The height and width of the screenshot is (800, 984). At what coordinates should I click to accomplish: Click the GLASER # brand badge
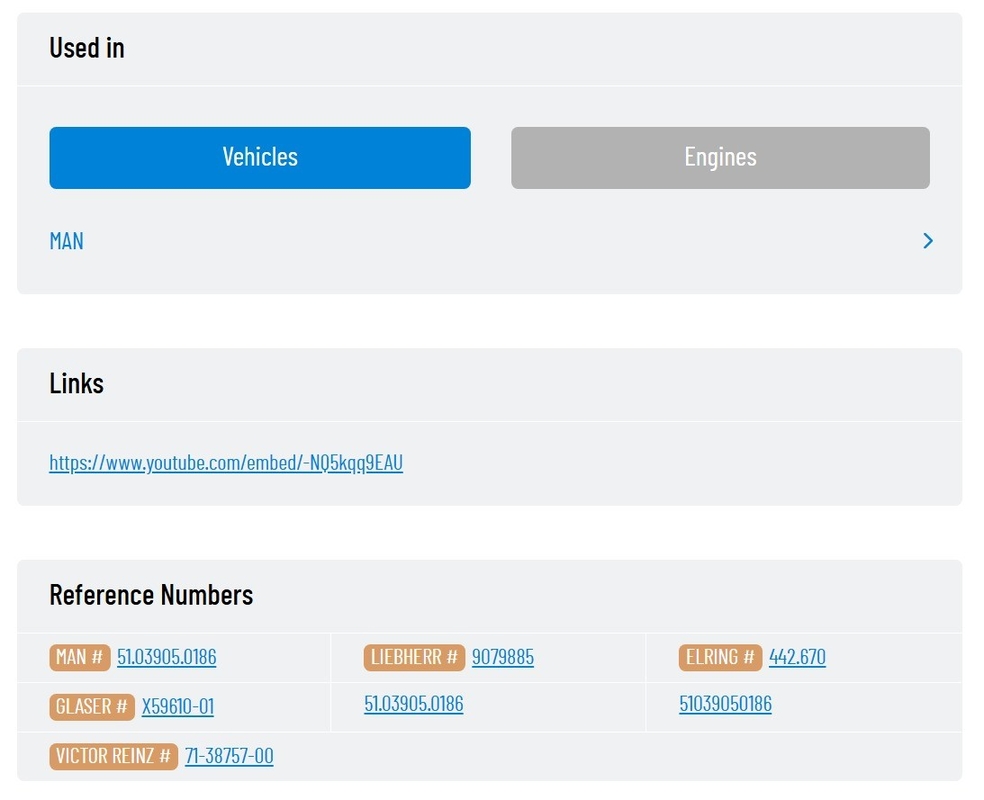[92, 707]
